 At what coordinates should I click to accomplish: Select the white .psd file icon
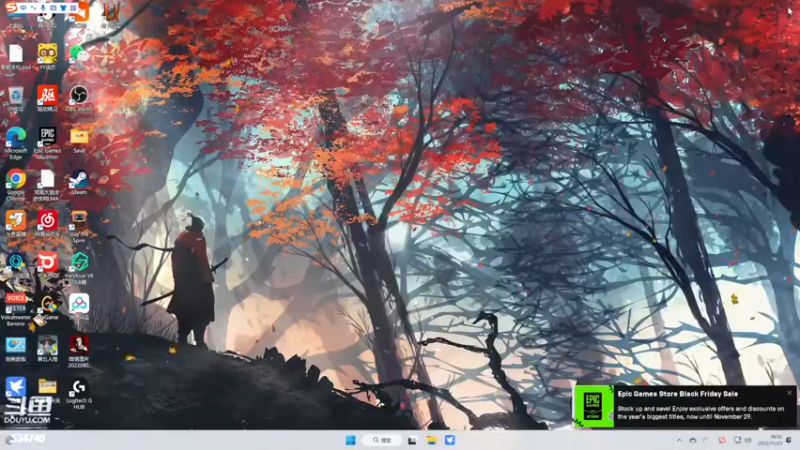tap(16, 56)
